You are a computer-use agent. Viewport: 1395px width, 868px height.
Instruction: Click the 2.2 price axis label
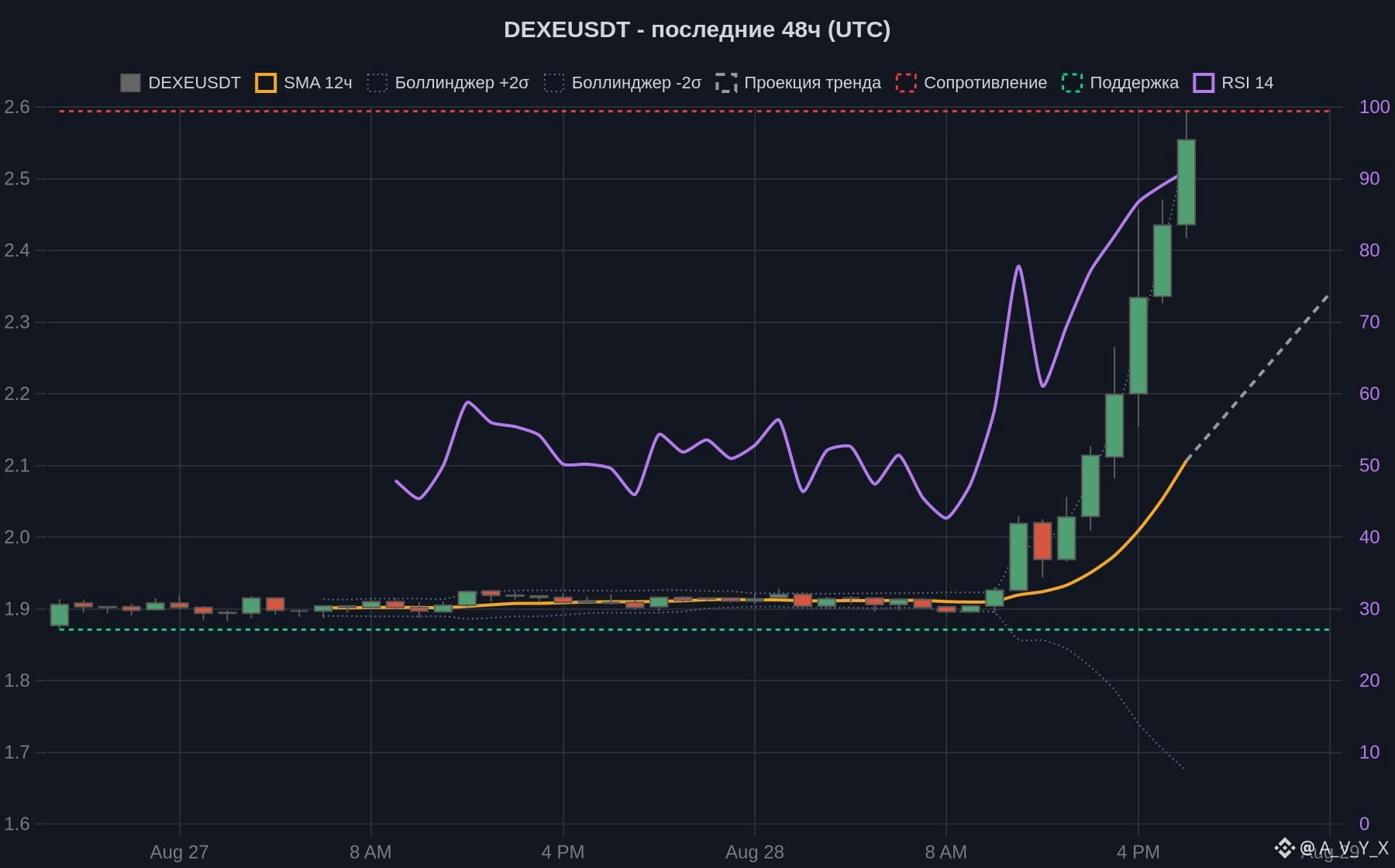[17, 394]
